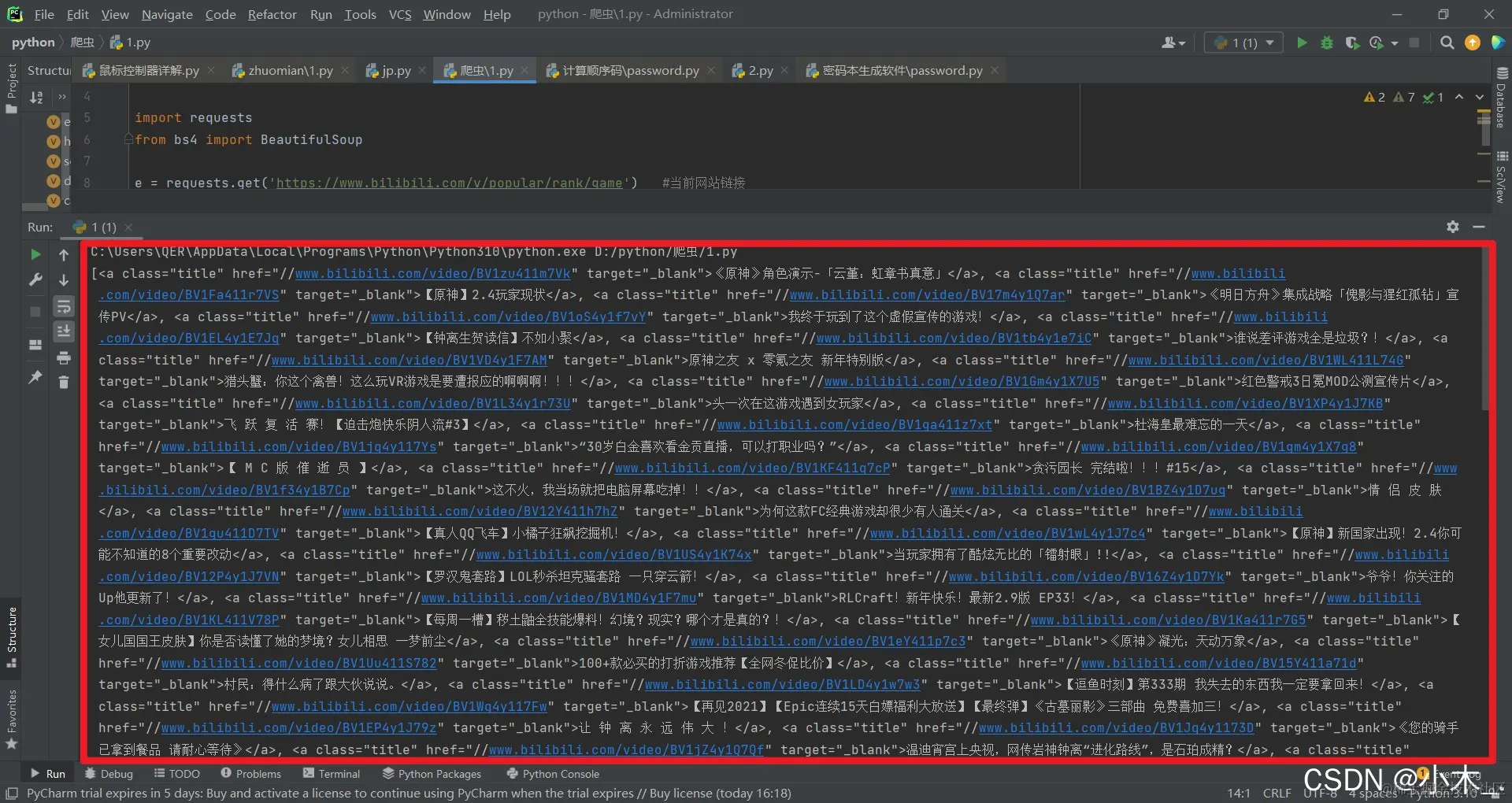Viewport: 1512px width, 803px height.
Task: Toggle soft-wrap in the Run console
Action: (64, 306)
